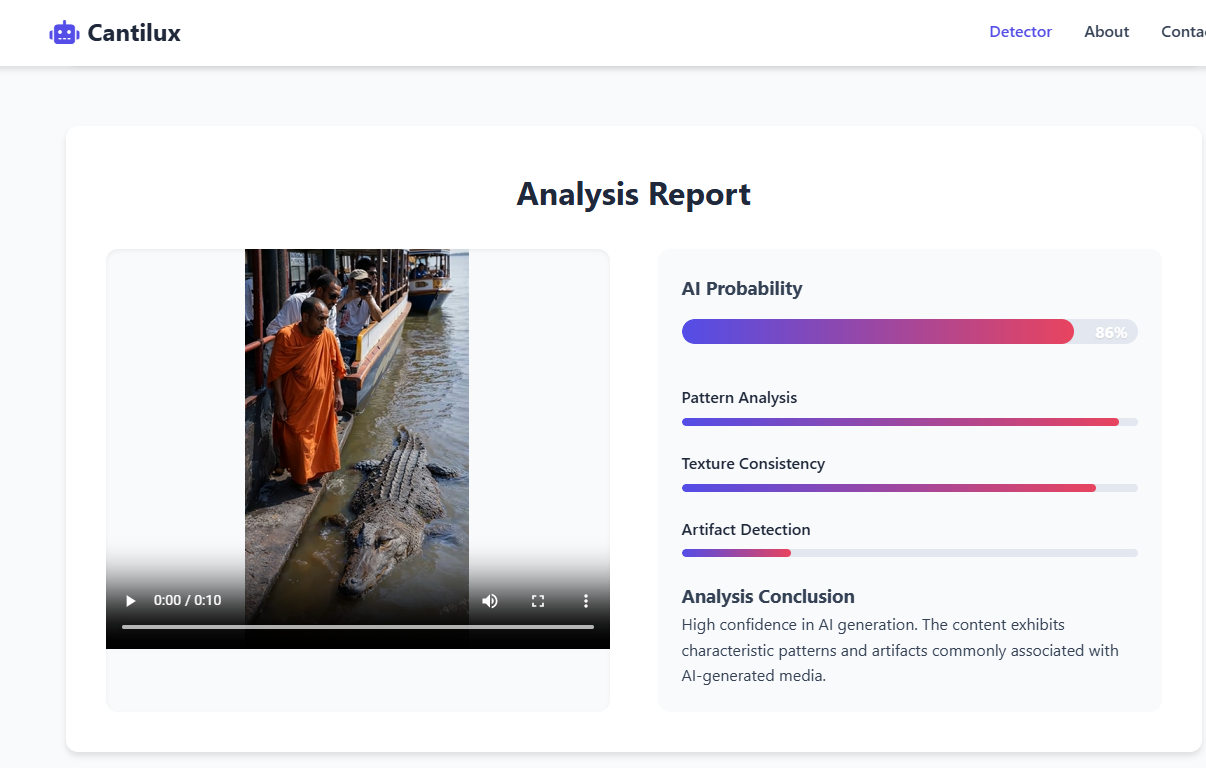Viewport: 1206px width, 768px height.
Task: Click the AI Probability label
Action: coord(742,289)
